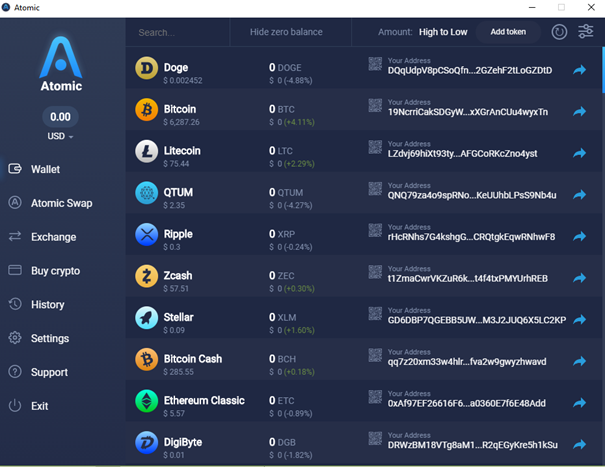Show QR code for QTUM address
Image resolution: width=605 pixels, height=467 pixels.
[375, 189]
